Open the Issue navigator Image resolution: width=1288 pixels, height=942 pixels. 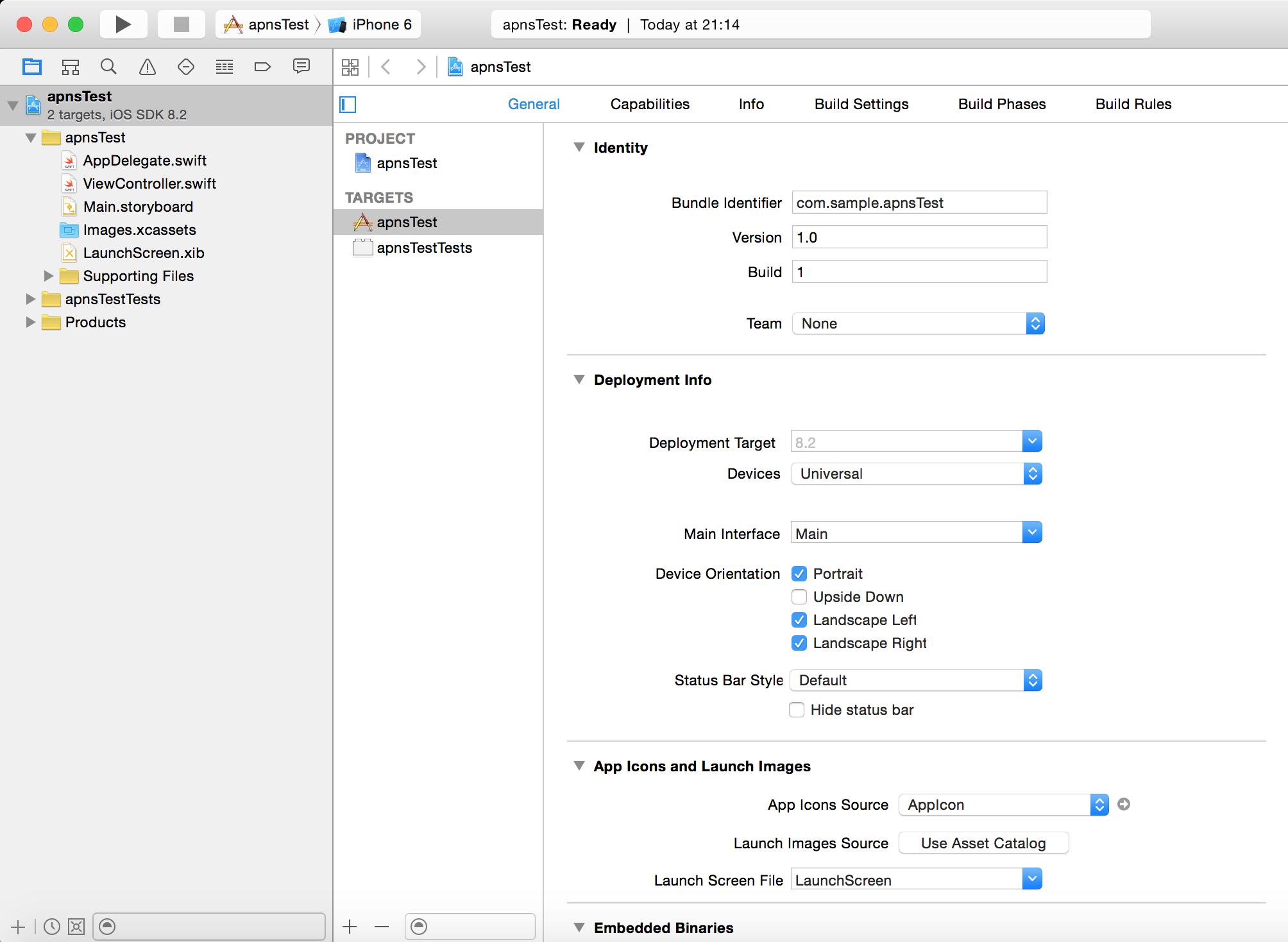(x=148, y=67)
